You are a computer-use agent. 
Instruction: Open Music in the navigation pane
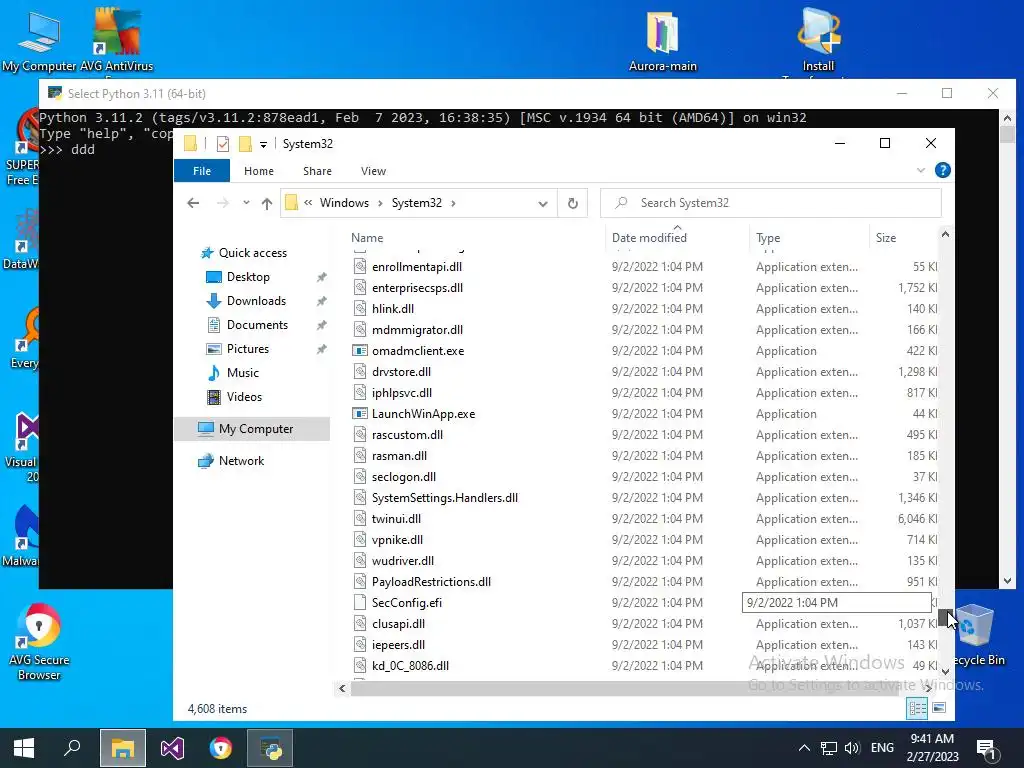[242, 373]
